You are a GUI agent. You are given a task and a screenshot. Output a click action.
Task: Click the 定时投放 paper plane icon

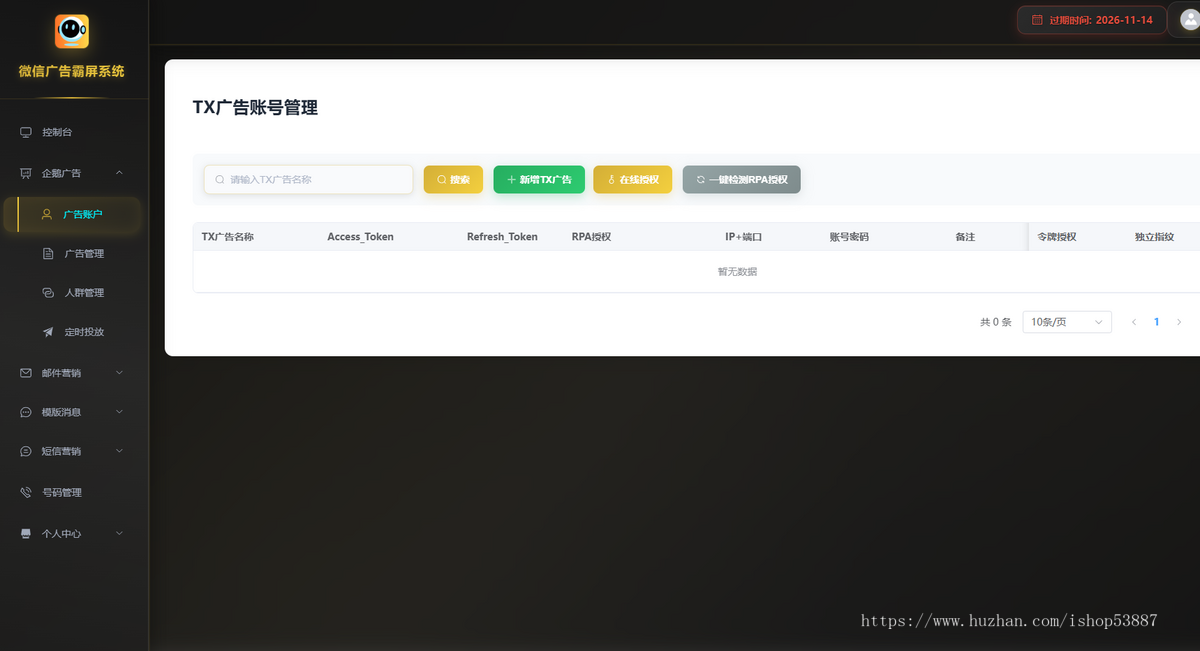48,332
